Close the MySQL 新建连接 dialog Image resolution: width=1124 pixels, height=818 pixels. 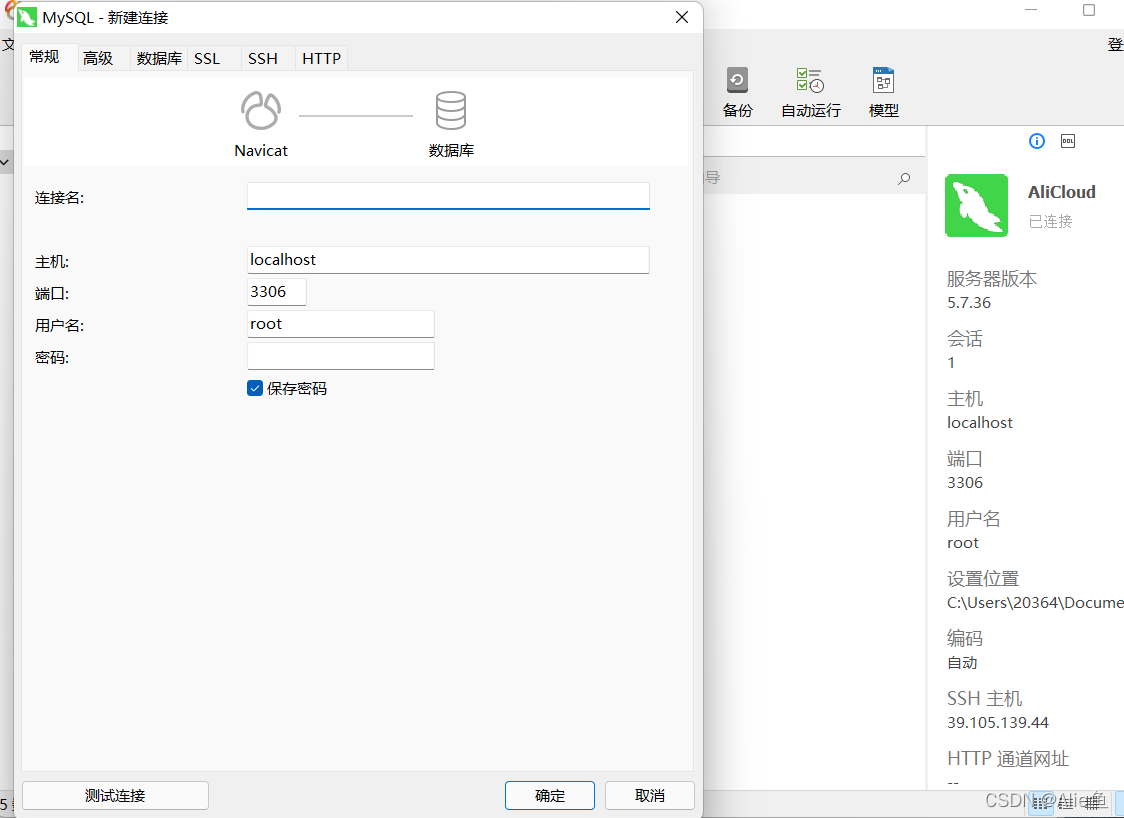tap(682, 17)
